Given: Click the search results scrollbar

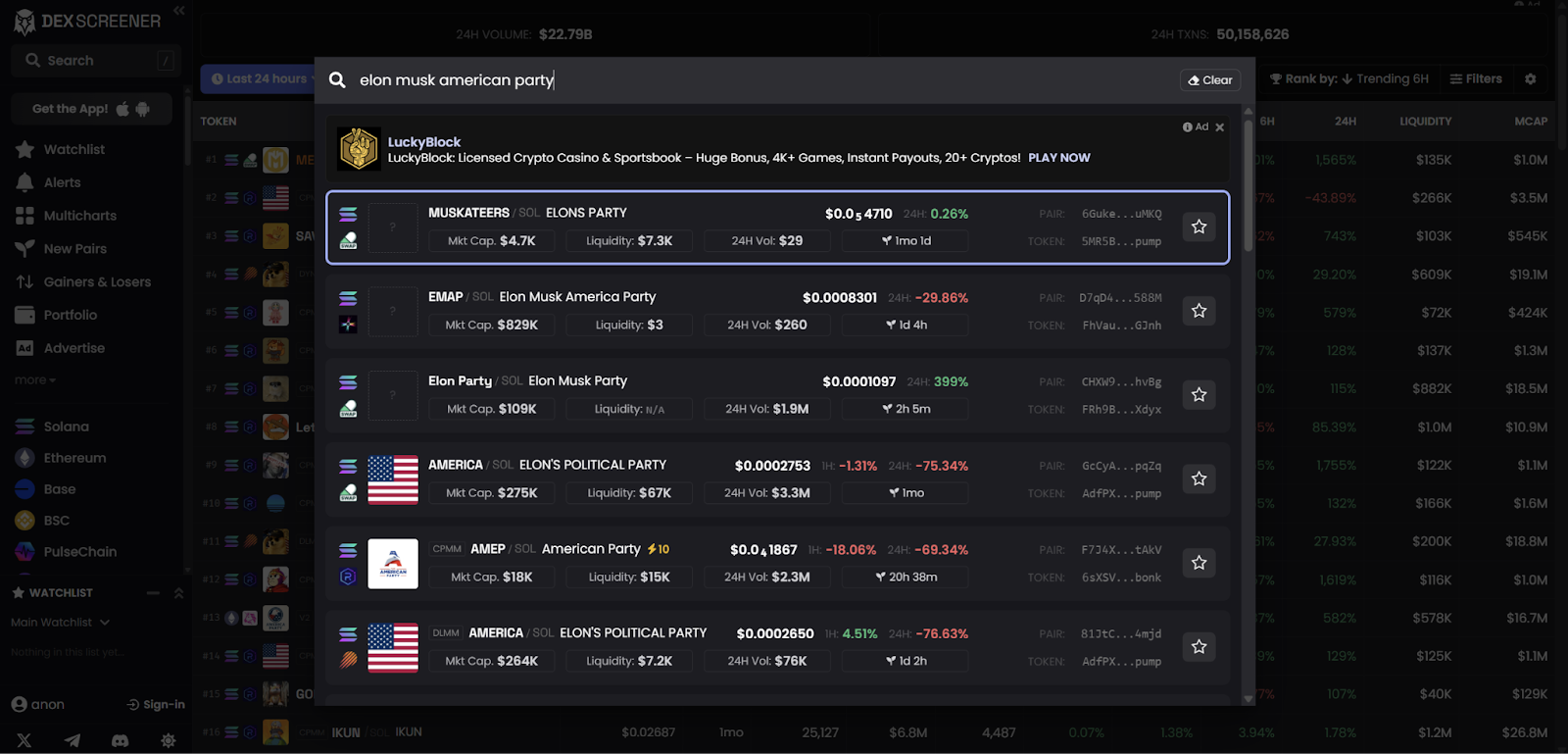Looking at the screenshot, I should pyautogui.click(x=1248, y=186).
